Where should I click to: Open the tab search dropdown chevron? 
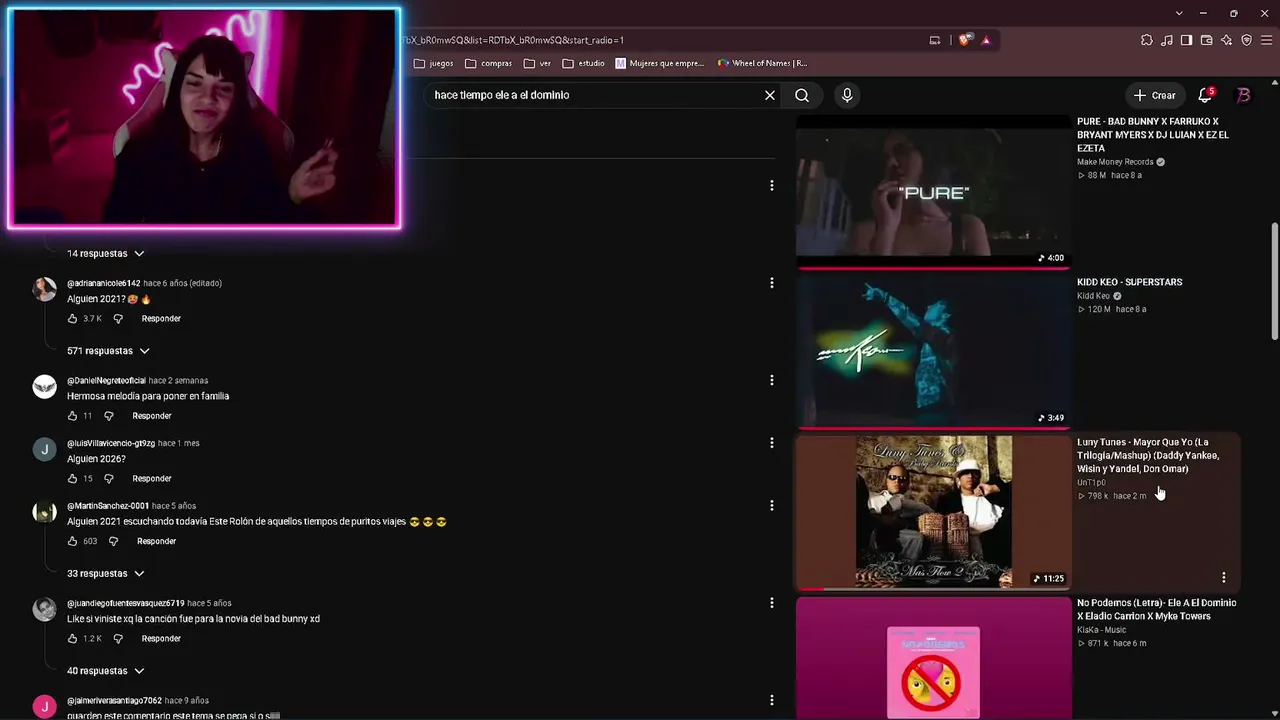pyautogui.click(x=1180, y=13)
